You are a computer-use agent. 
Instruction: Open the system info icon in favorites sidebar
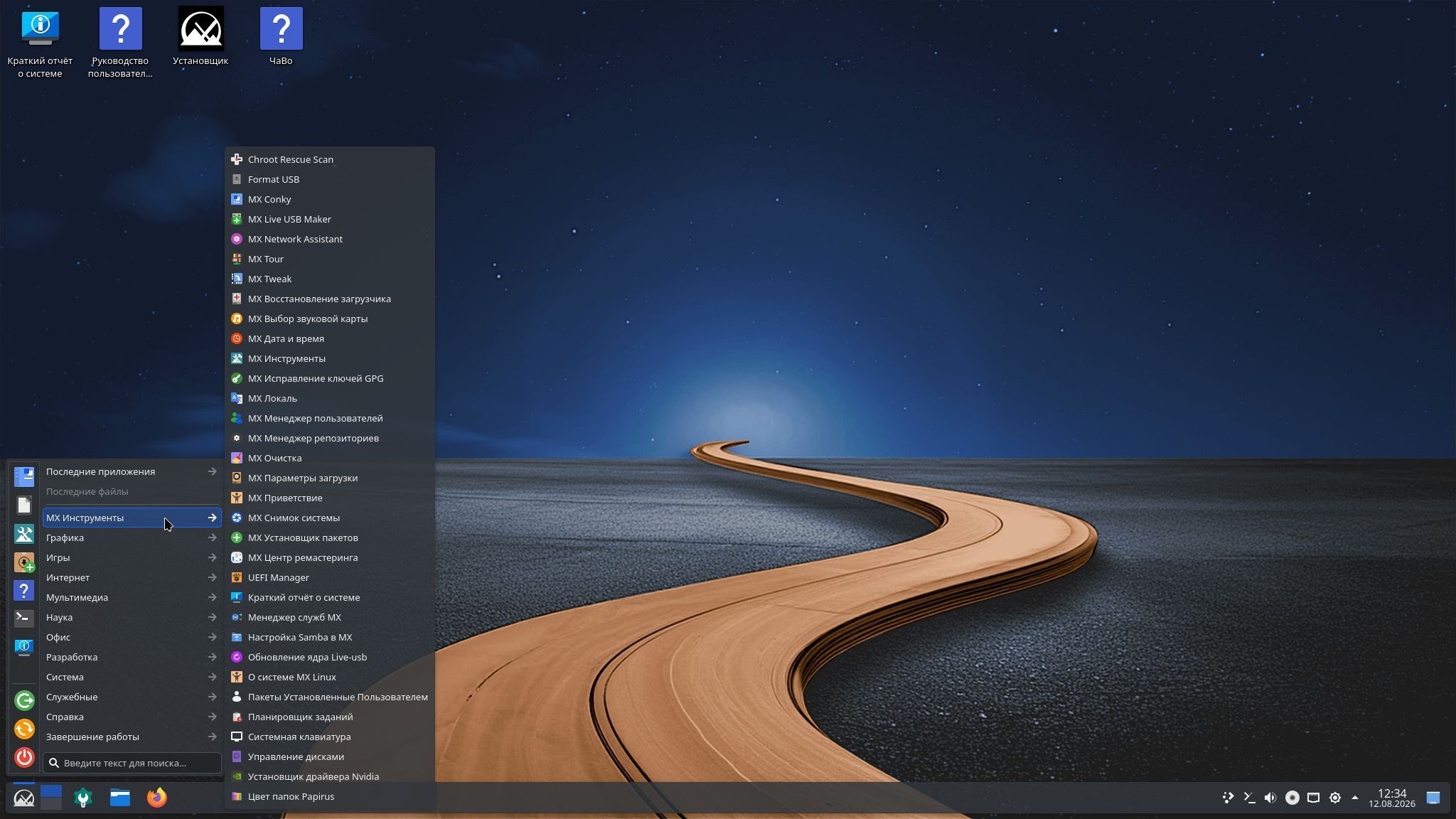tap(24, 647)
